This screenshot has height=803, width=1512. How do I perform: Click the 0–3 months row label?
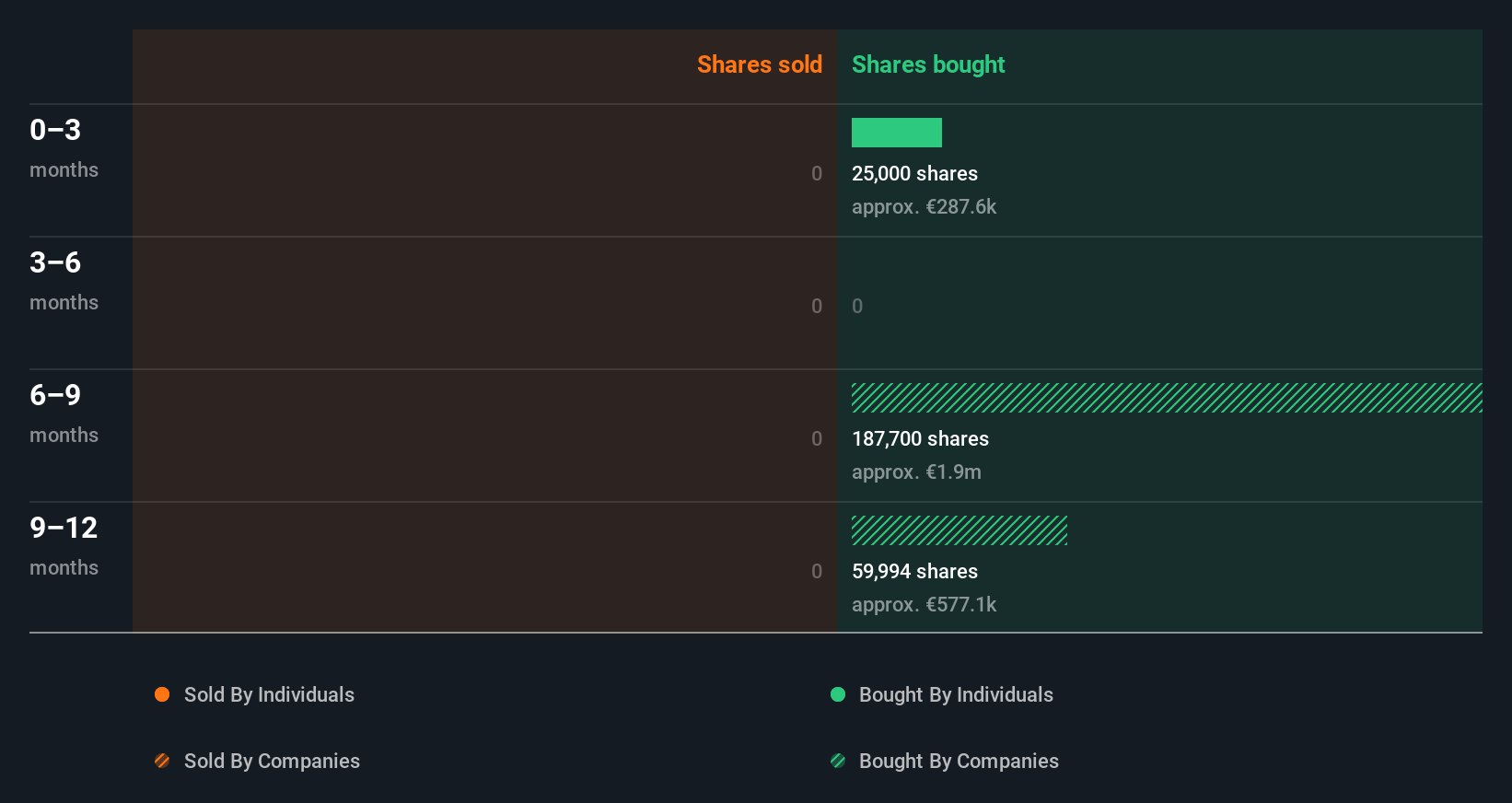(64, 148)
